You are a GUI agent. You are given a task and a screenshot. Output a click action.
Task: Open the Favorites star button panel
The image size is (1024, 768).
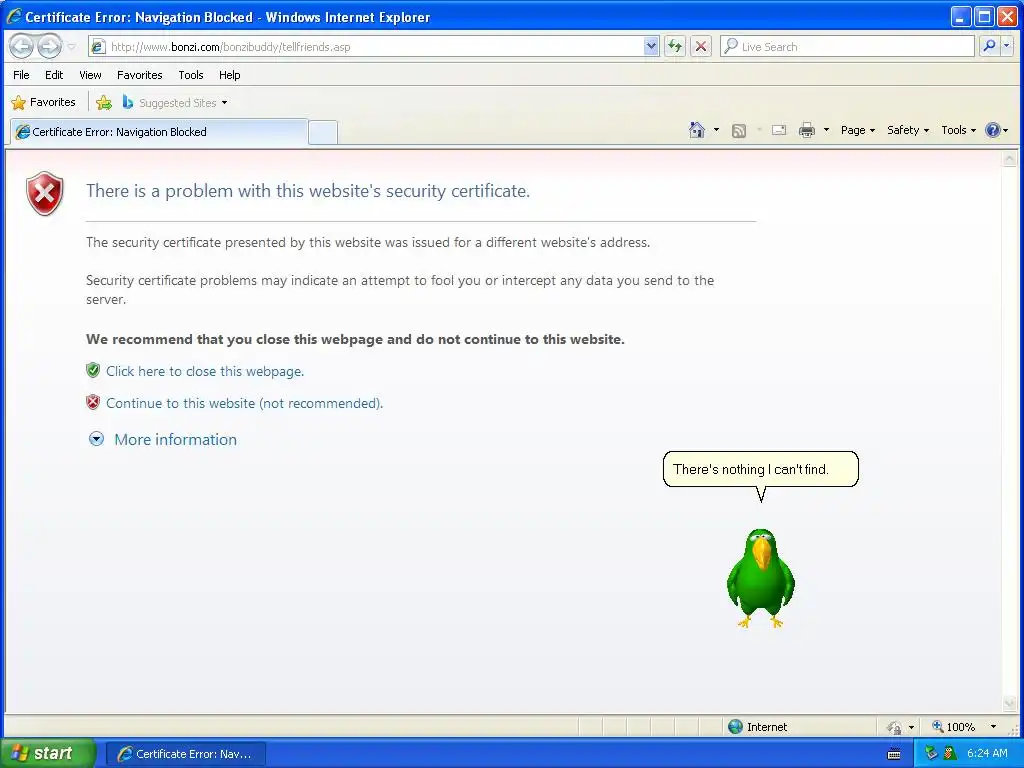pyautogui.click(x=43, y=103)
